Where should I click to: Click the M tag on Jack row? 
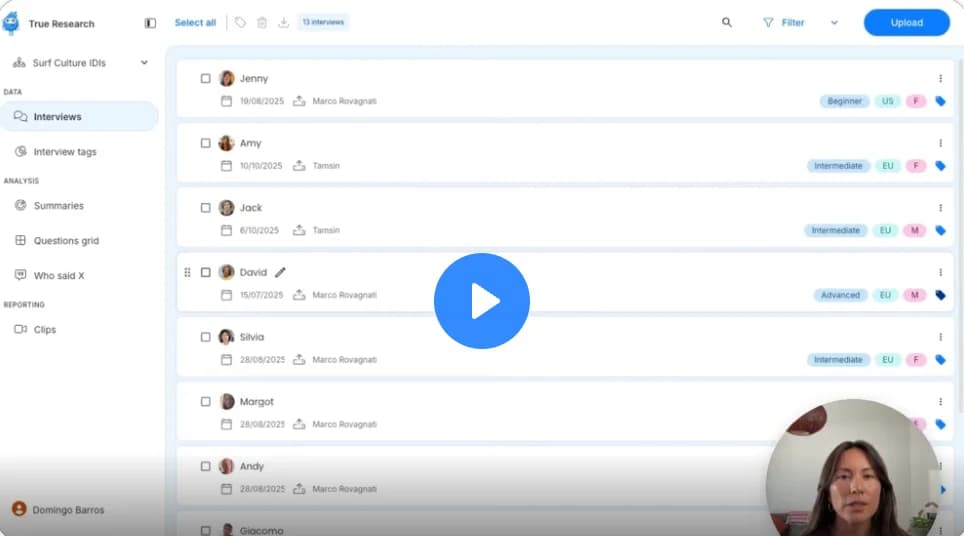pyautogui.click(x=915, y=231)
